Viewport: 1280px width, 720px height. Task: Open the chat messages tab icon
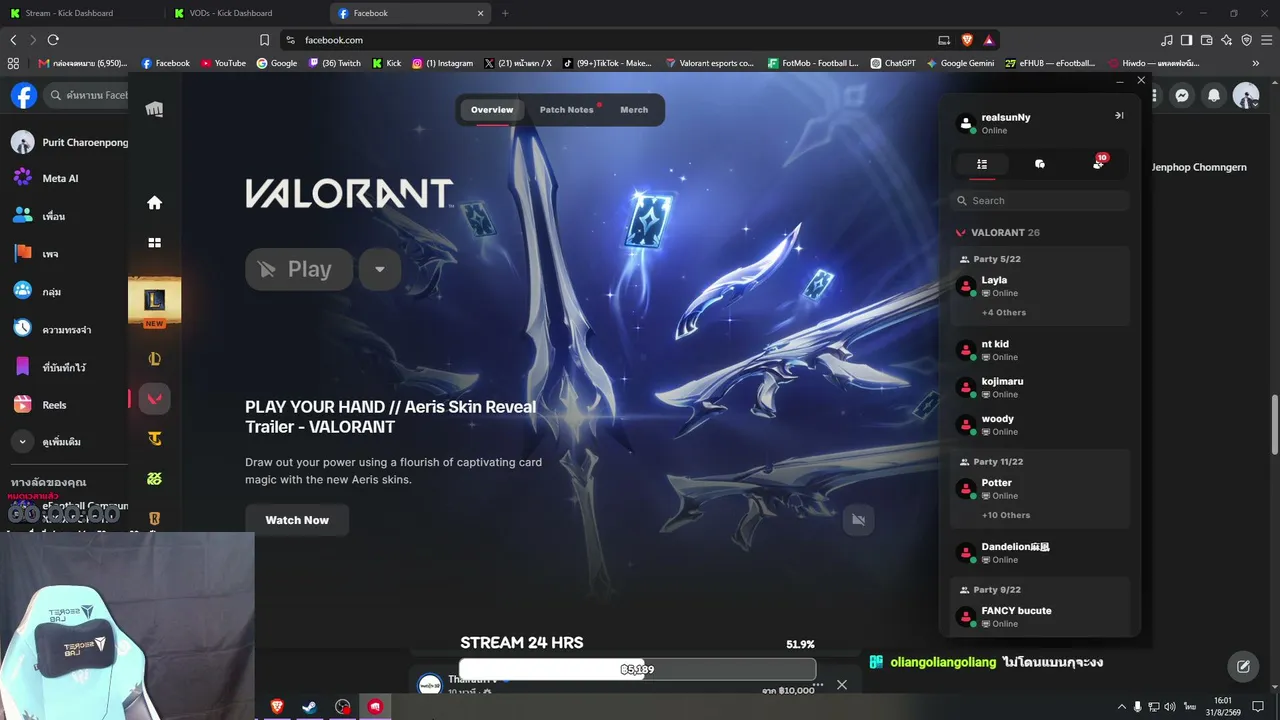(x=1040, y=164)
